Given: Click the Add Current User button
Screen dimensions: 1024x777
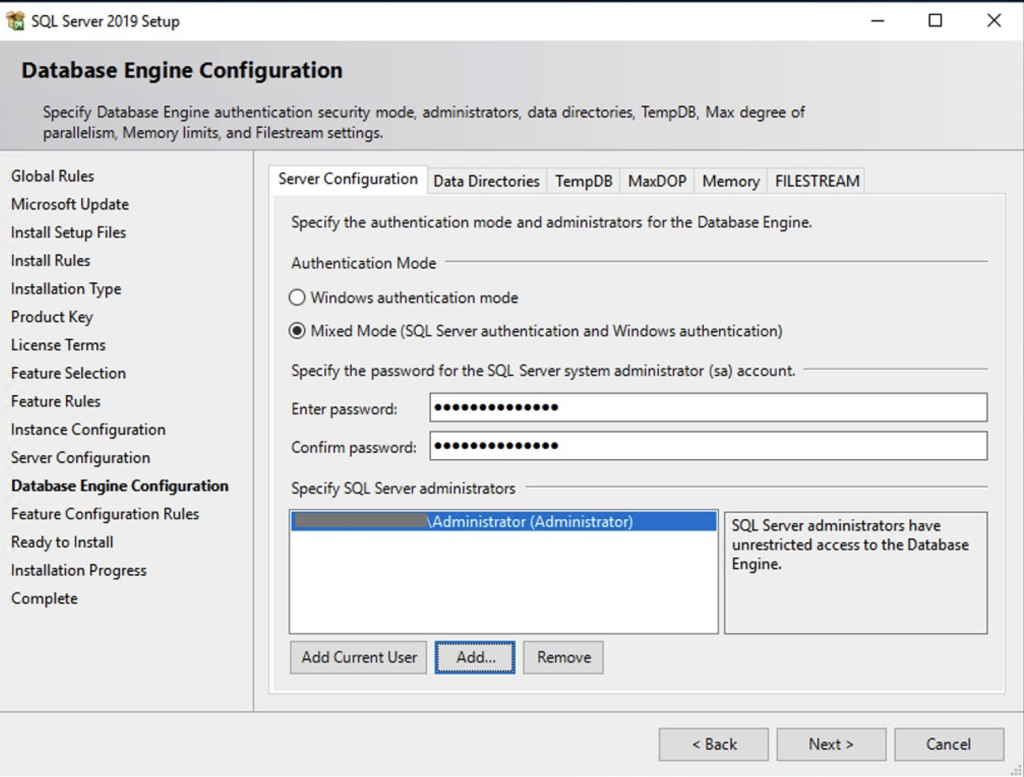Looking at the screenshot, I should pos(359,658).
